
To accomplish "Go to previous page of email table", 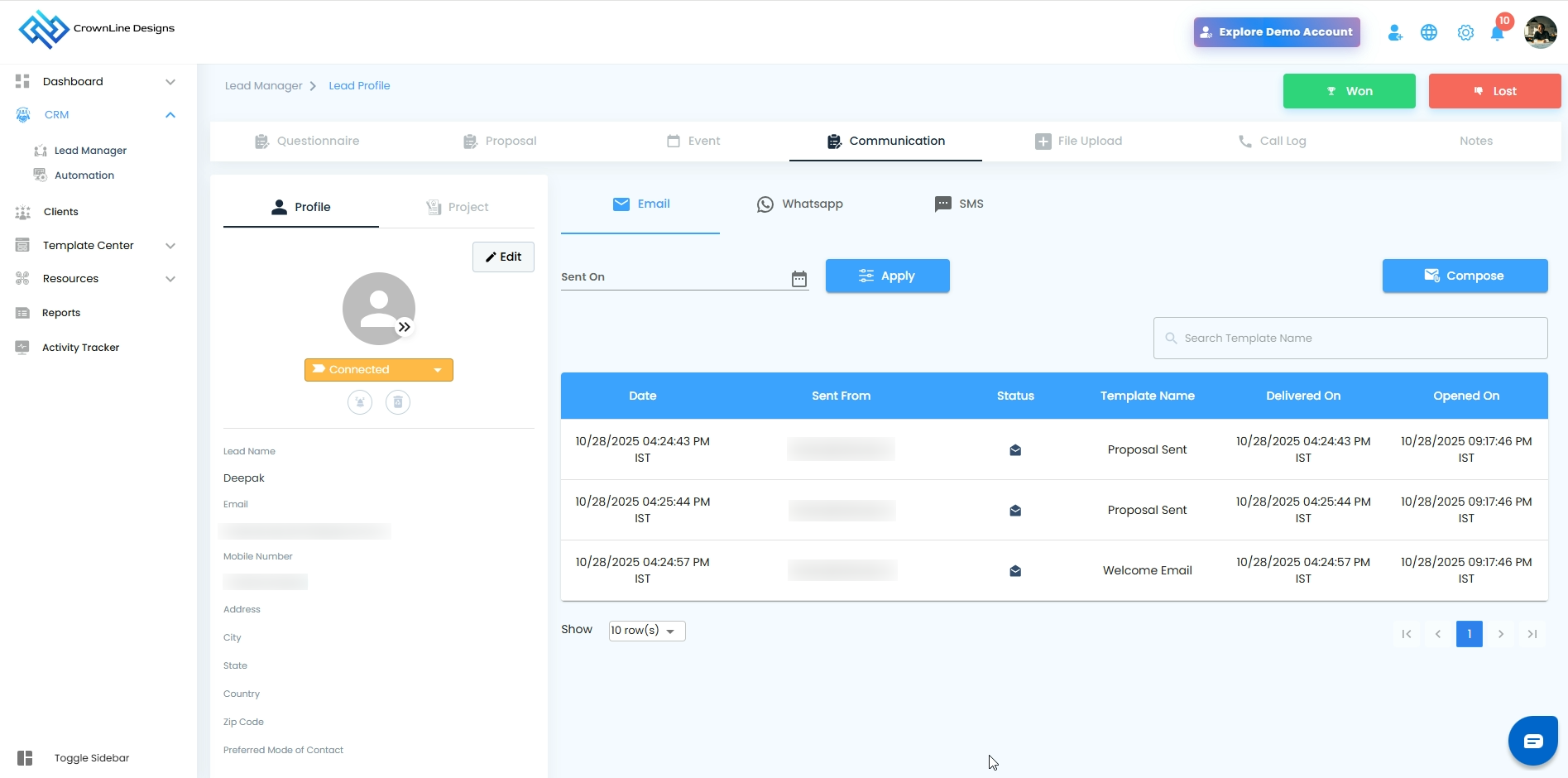I will (x=1438, y=634).
